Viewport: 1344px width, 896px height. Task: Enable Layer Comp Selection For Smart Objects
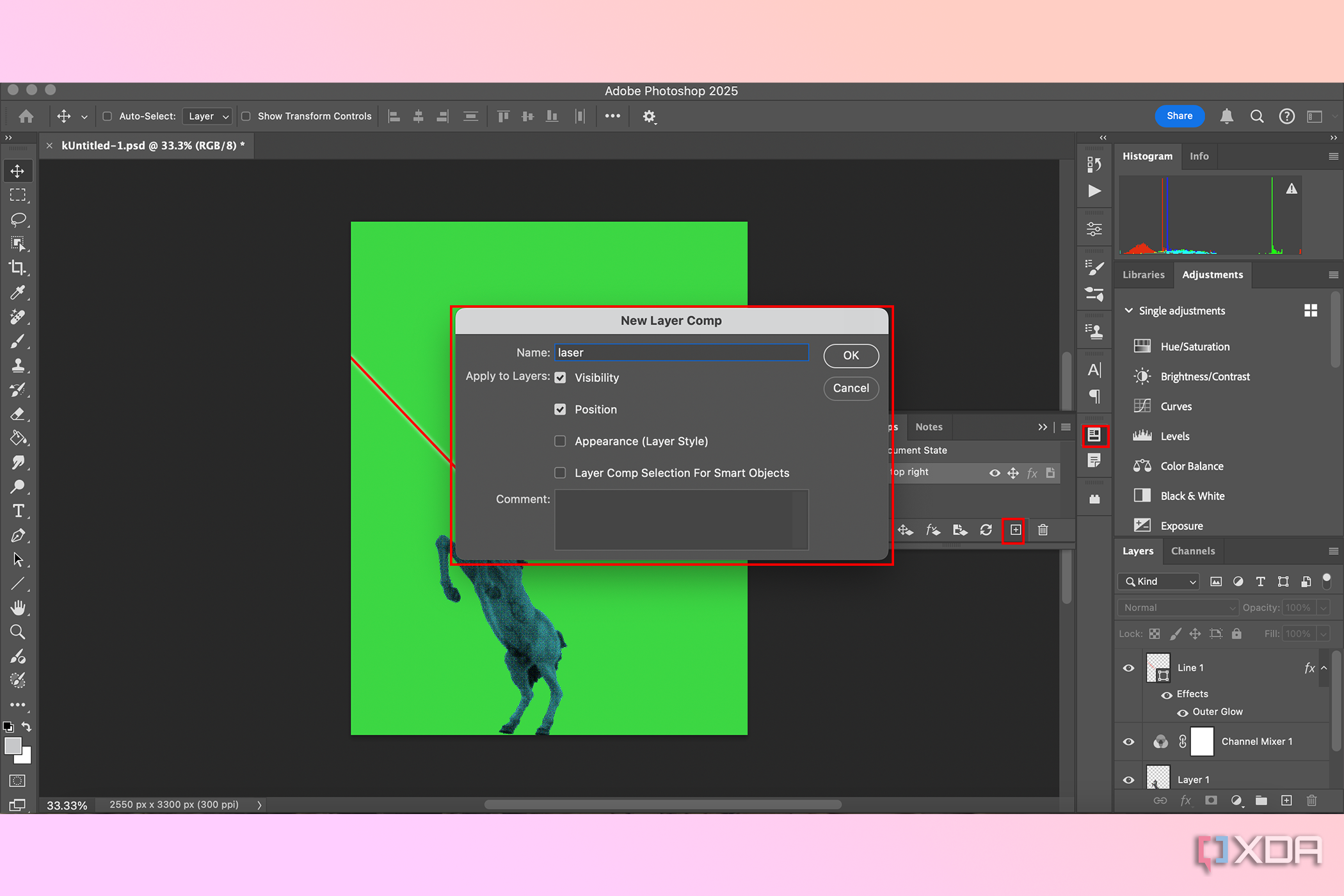[x=560, y=473]
